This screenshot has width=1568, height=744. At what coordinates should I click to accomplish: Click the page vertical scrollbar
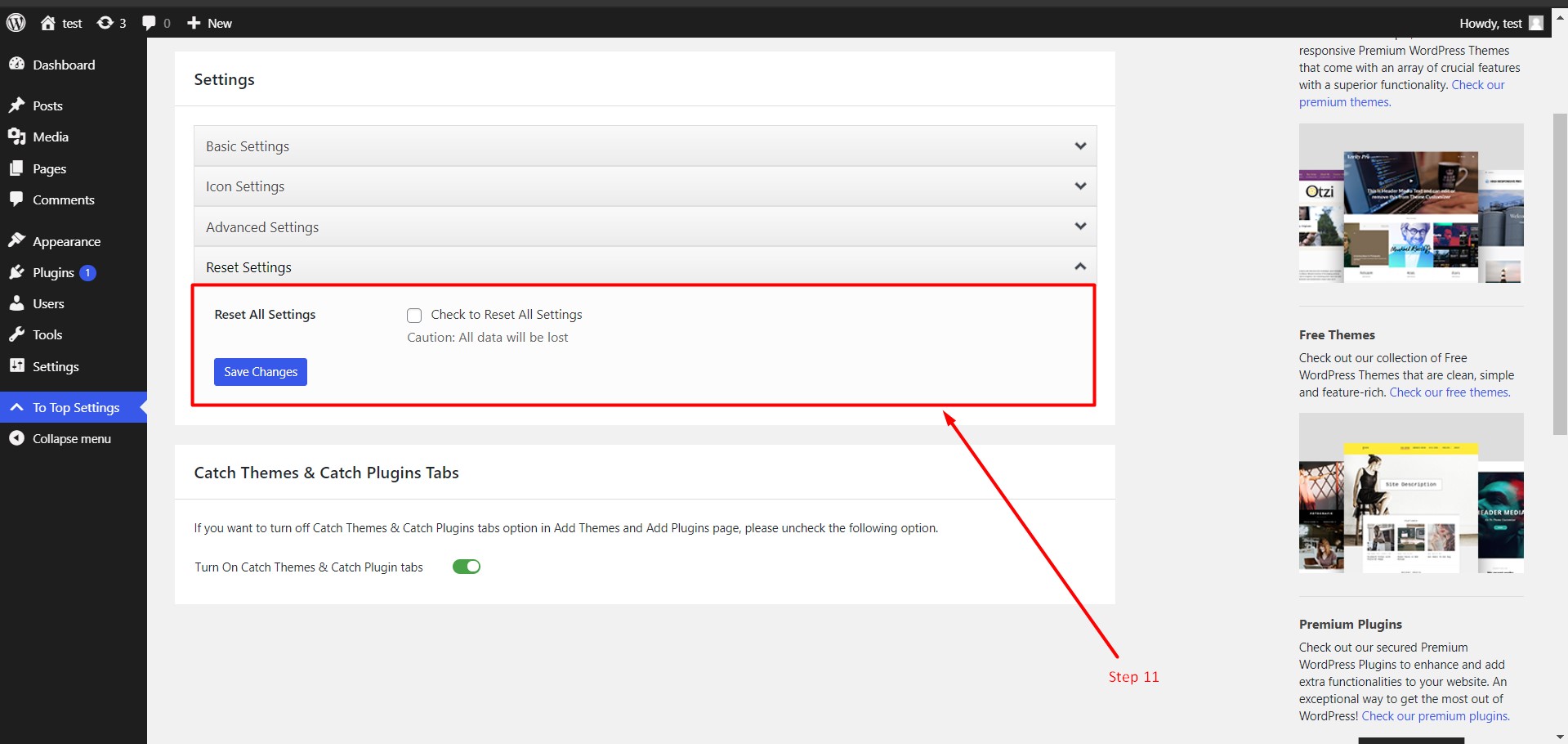coord(1560,275)
